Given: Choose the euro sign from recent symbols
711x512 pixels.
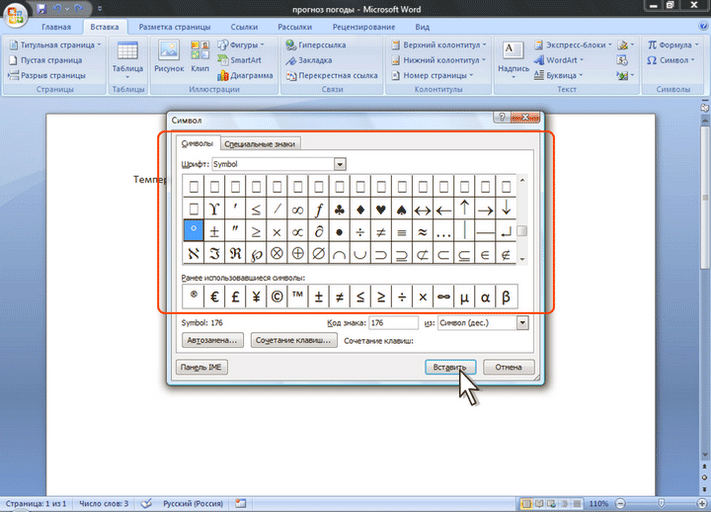Looking at the screenshot, I should [214, 297].
